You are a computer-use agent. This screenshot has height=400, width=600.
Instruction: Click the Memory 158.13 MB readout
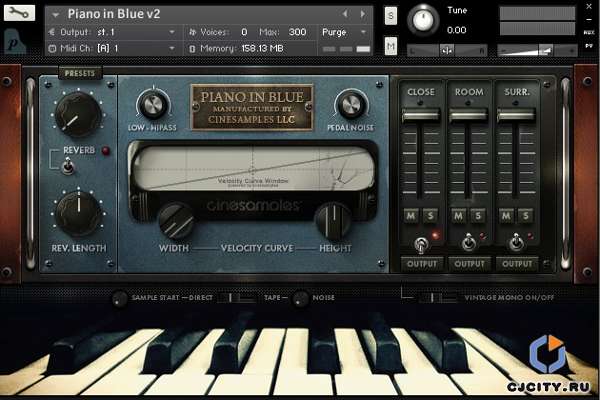click(262, 49)
